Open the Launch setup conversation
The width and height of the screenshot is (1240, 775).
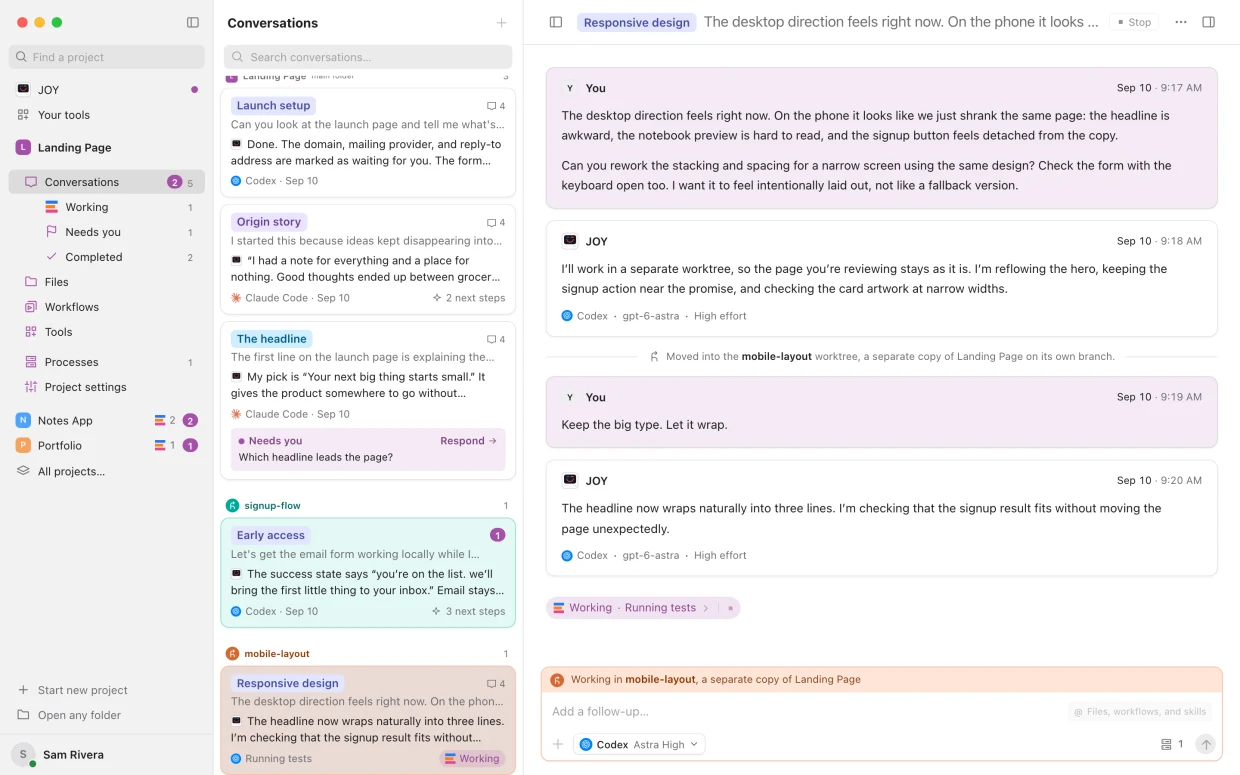[368, 143]
